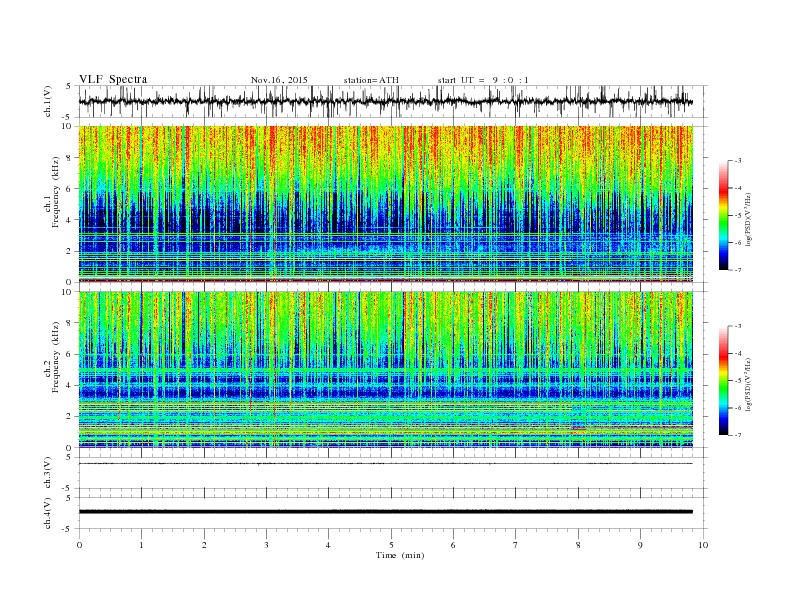The width and height of the screenshot is (792, 612).
Task: Click the ch.1 waveform trace panel
Action: [x=393, y=101]
